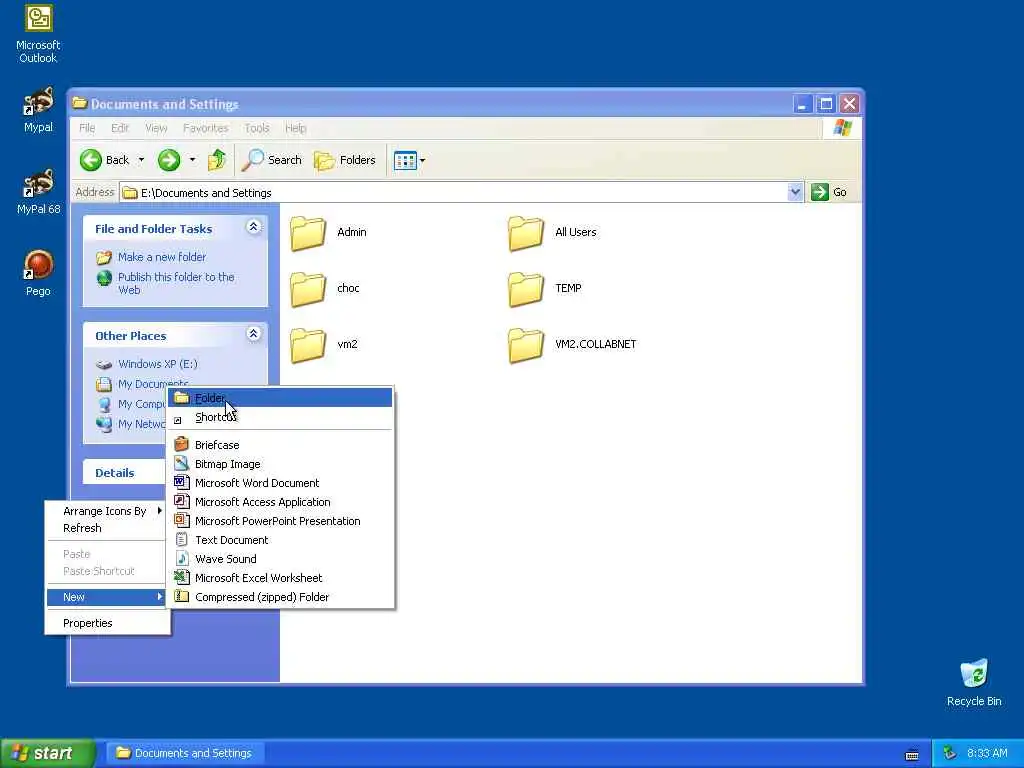Screen dimensions: 1024x768
Task: Select the Recycle Bin icon
Action: (974, 683)
